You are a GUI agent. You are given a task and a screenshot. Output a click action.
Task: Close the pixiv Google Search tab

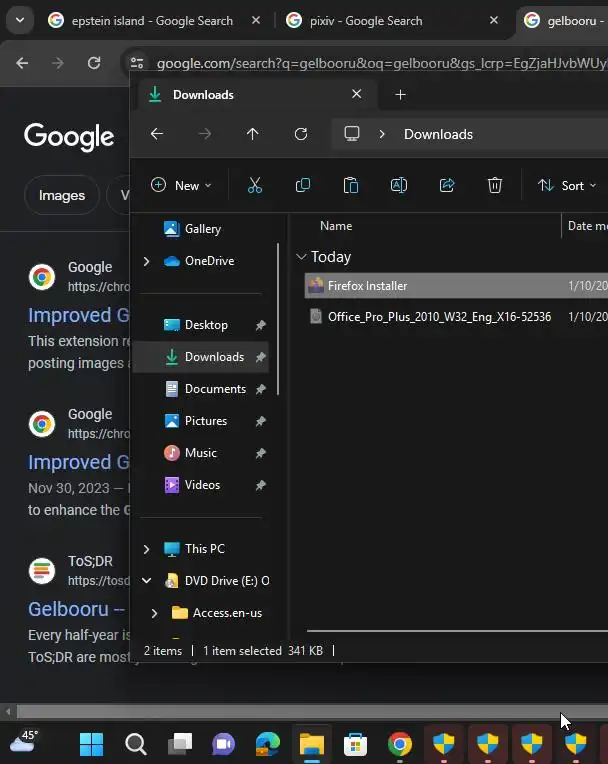(494, 20)
